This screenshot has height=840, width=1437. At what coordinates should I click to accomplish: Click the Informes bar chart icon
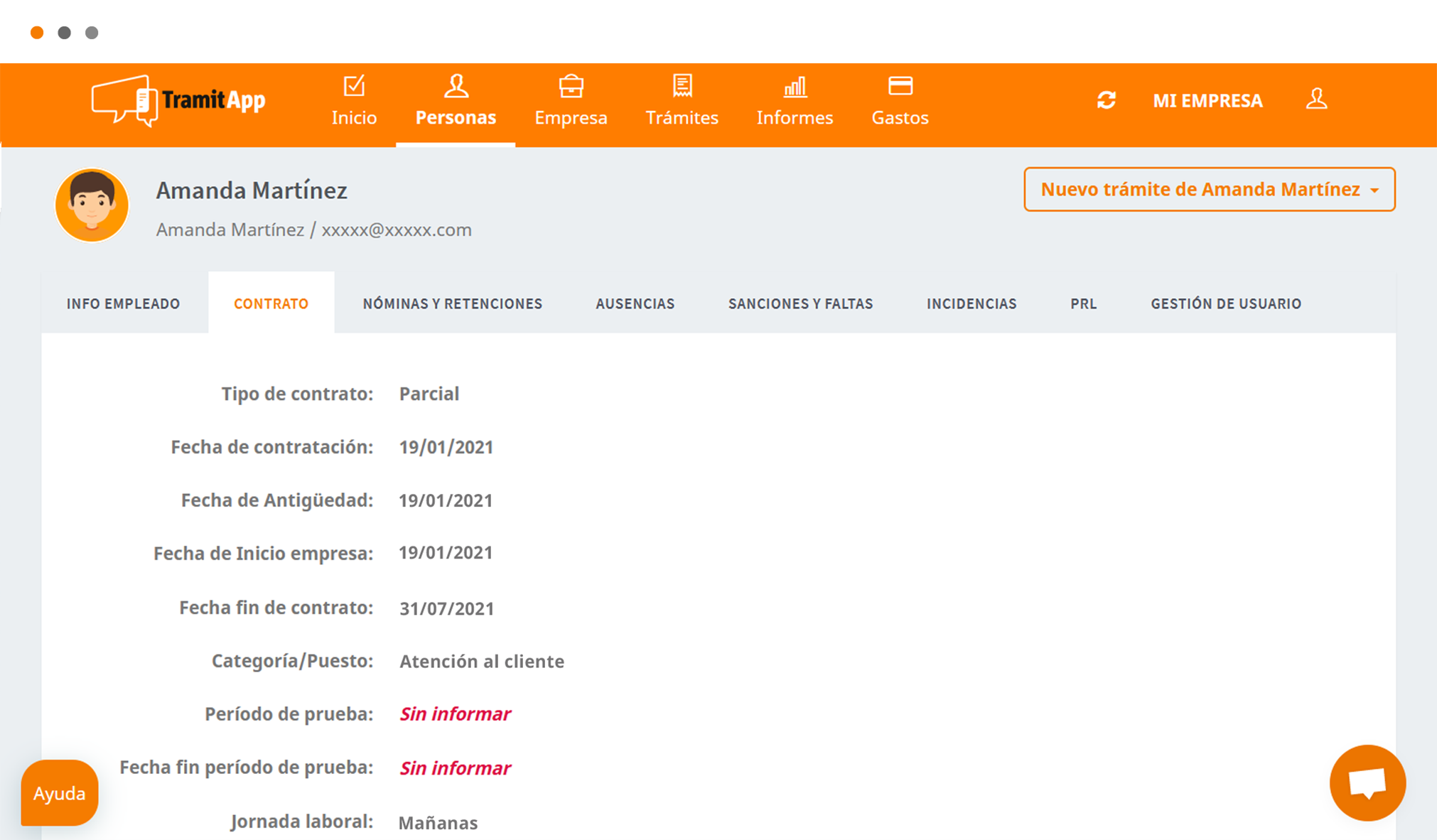pyautogui.click(x=795, y=87)
